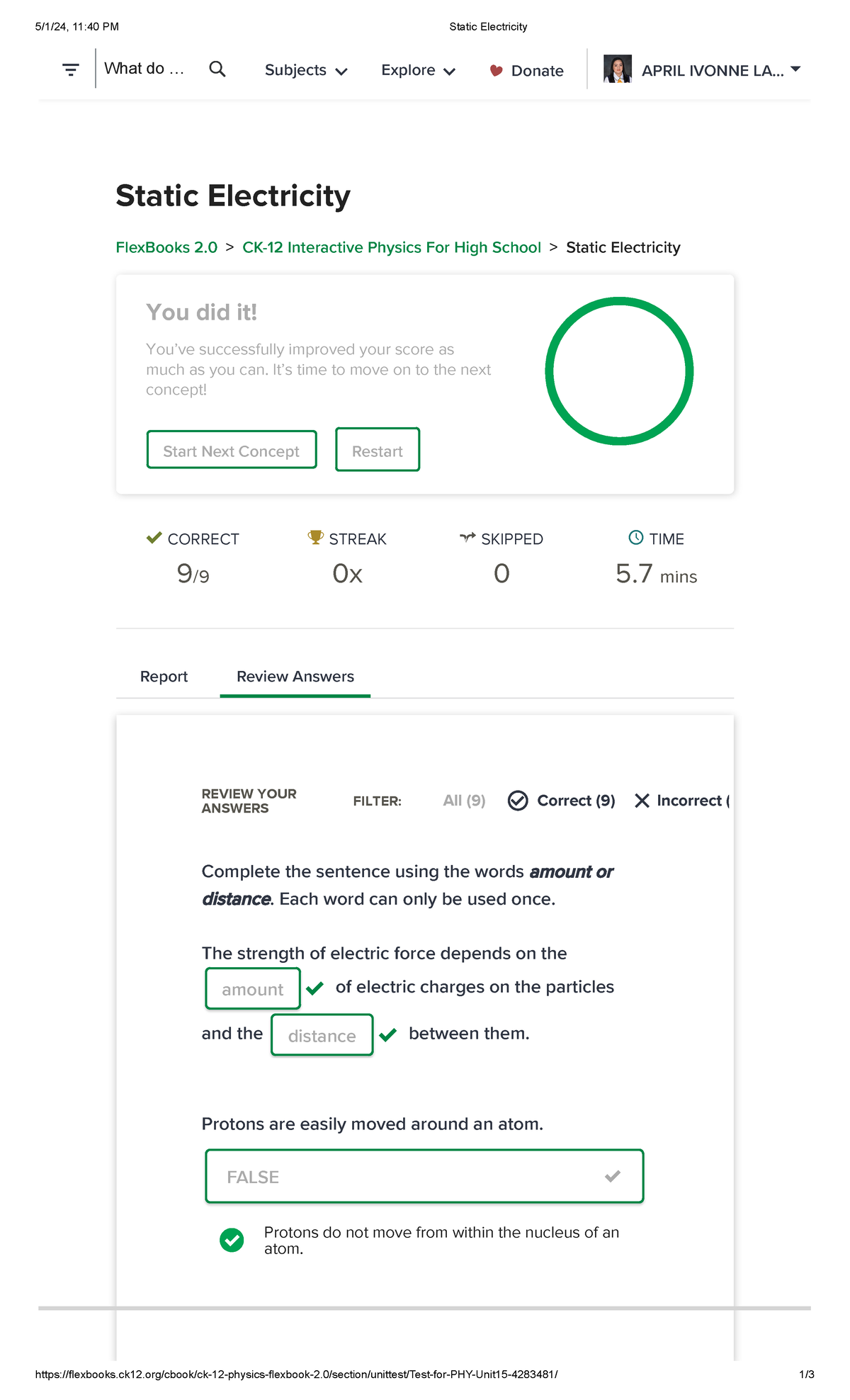This screenshot has width=850, height=1400.
Task: Open the account menu dropdown arrow
Action: [795, 69]
